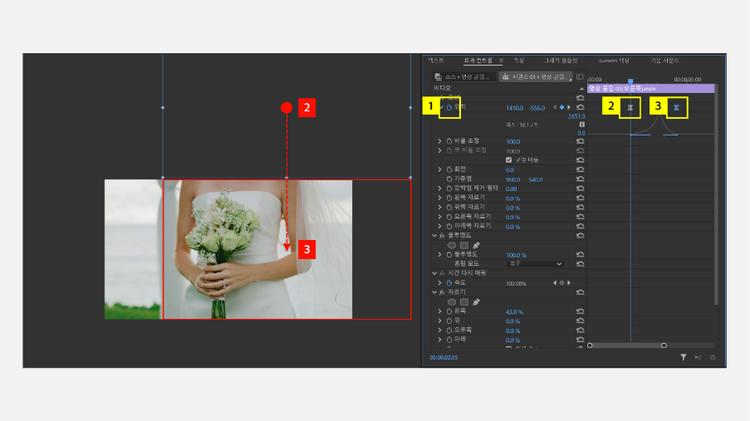Toggle the fx switch of 불투명도 effect
The width and height of the screenshot is (750, 421).
442,236
